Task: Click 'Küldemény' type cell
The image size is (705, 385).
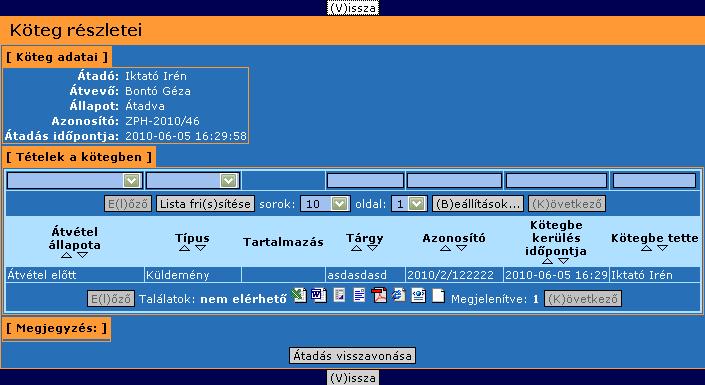Action: [x=193, y=275]
